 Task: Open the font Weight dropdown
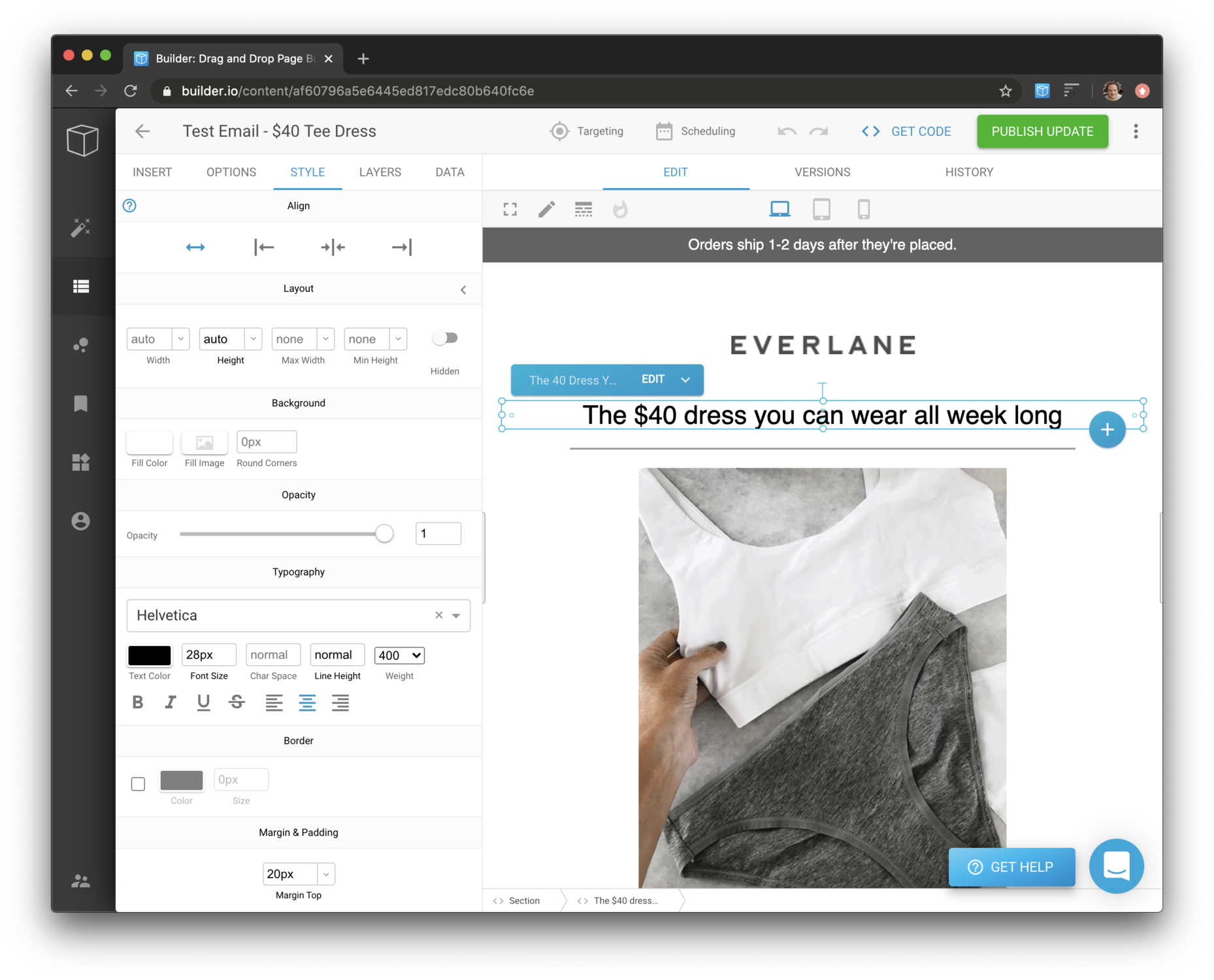(x=399, y=655)
